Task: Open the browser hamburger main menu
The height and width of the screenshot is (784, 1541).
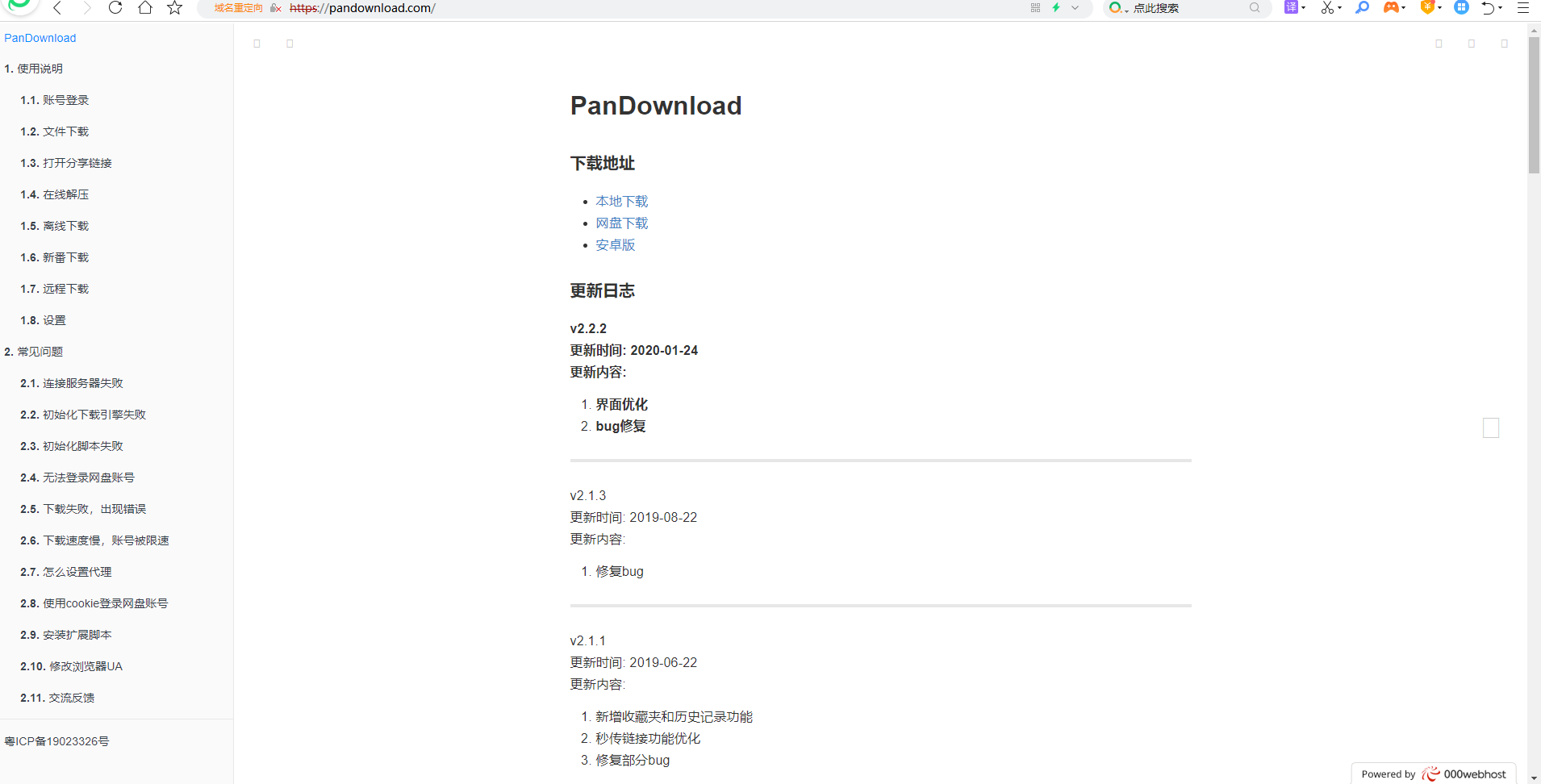Action: coord(1523,8)
